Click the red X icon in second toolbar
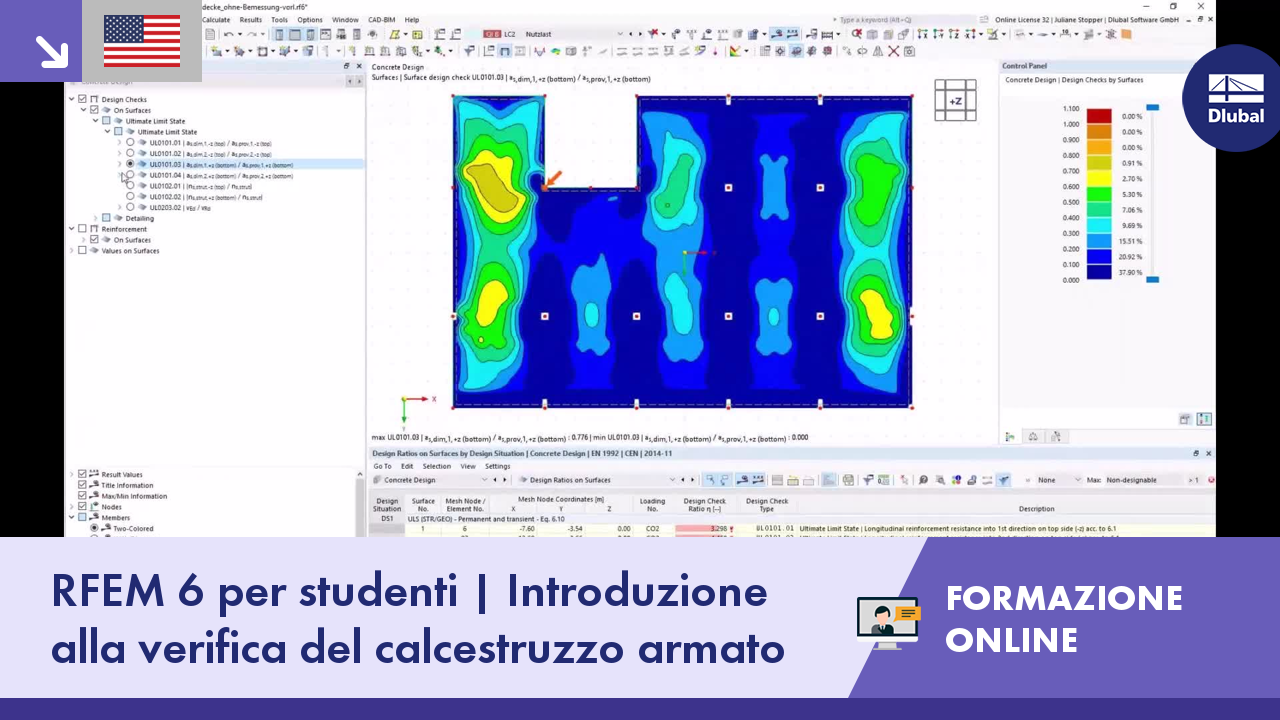Viewport: 1280px width, 720px height. tap(895, 51)
